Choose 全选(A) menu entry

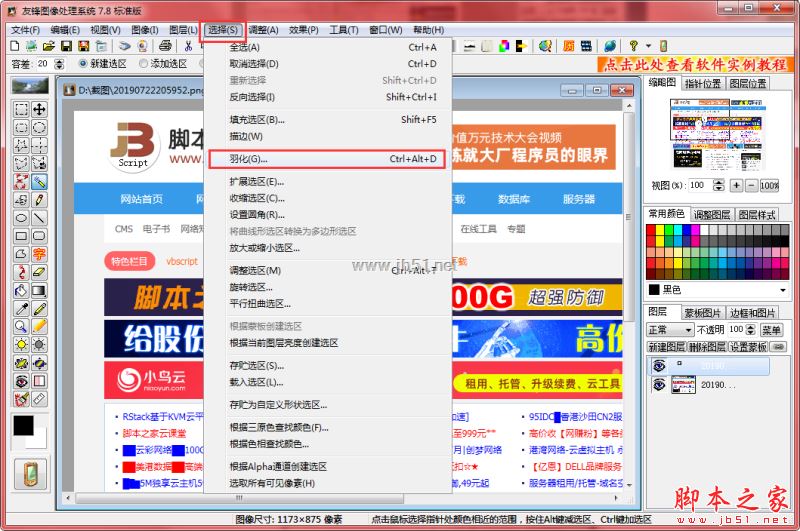[x=327, y=47]
